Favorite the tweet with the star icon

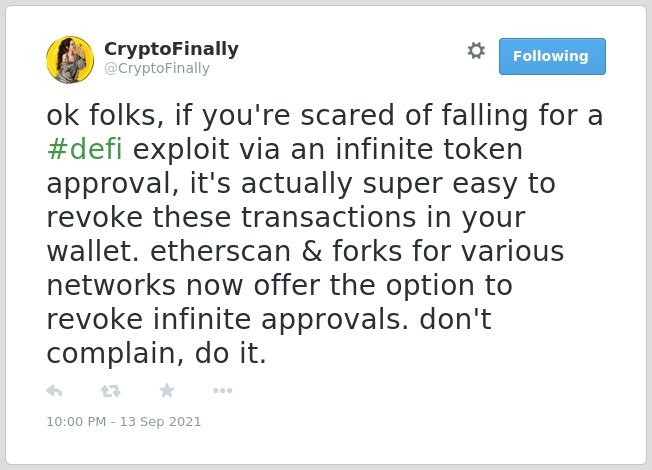tap(167, 390)
